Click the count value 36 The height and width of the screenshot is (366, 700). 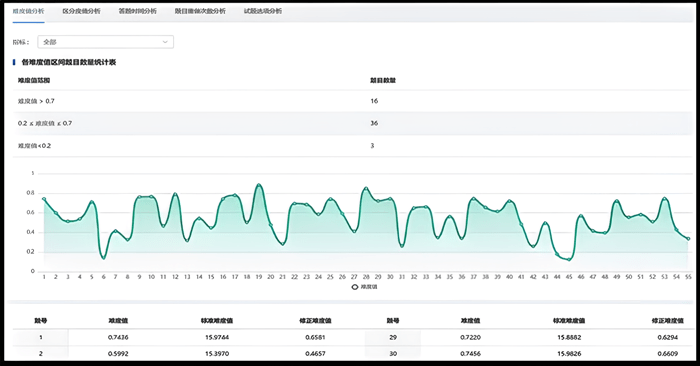(x=374, y=123)
